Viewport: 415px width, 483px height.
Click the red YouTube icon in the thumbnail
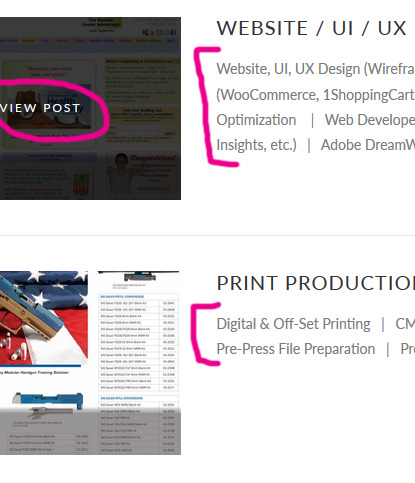pos(152,32)
